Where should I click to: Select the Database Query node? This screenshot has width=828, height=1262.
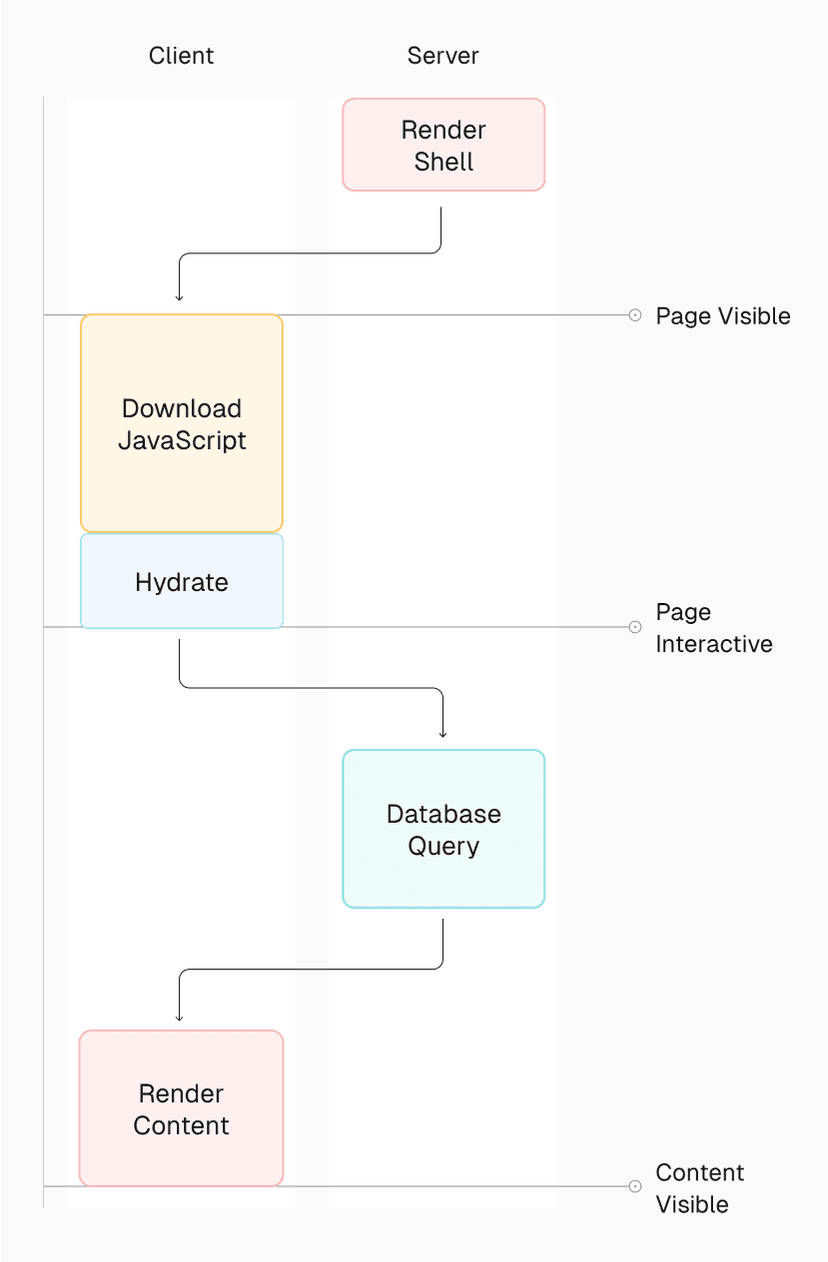point(443,828)
